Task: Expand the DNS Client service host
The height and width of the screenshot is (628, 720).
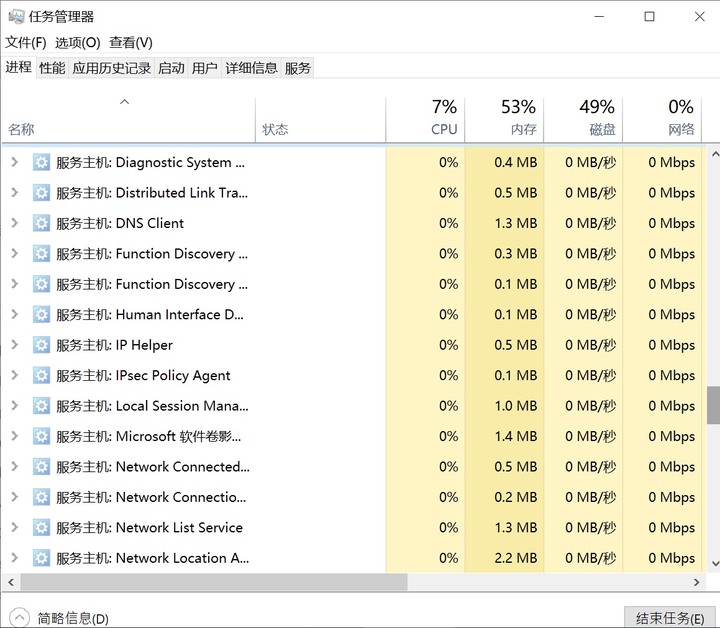Action: 15,223
